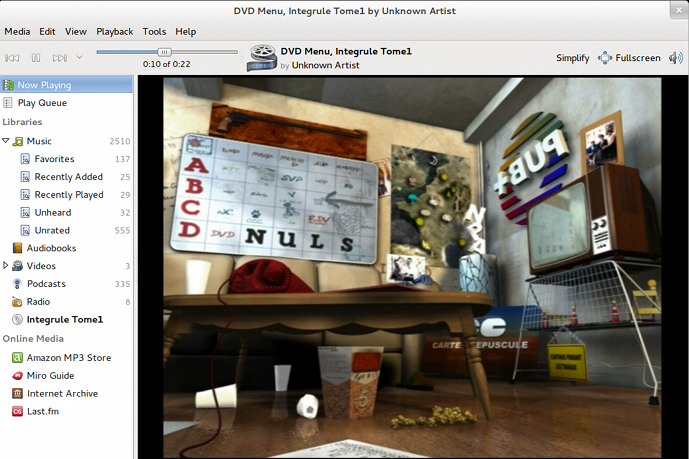Skip to the next track
This screenshot has width=689, height=459.
pyautogui.click(x=60, y=58)
